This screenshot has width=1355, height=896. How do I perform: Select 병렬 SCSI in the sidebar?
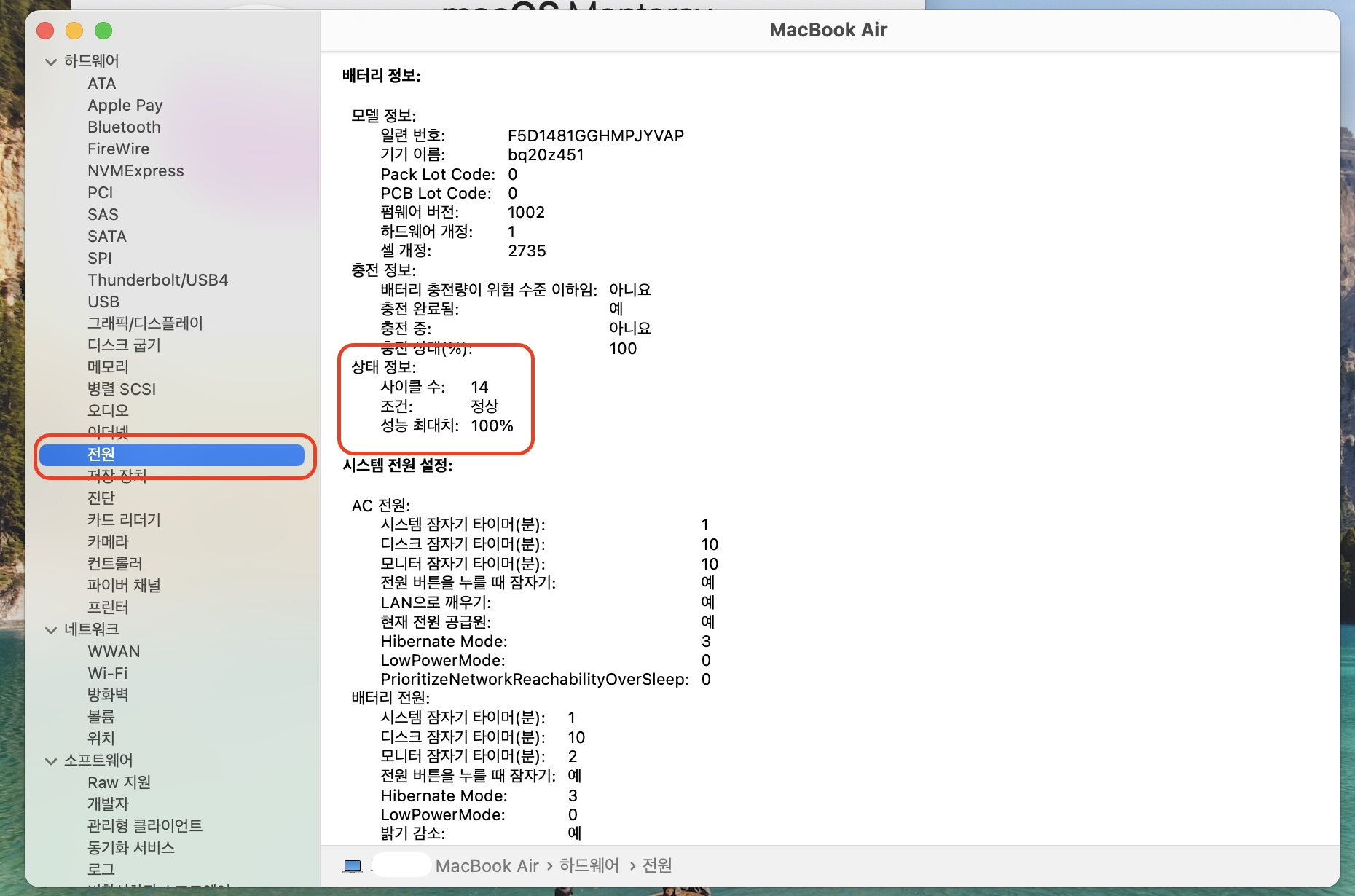tap(122, 388)
